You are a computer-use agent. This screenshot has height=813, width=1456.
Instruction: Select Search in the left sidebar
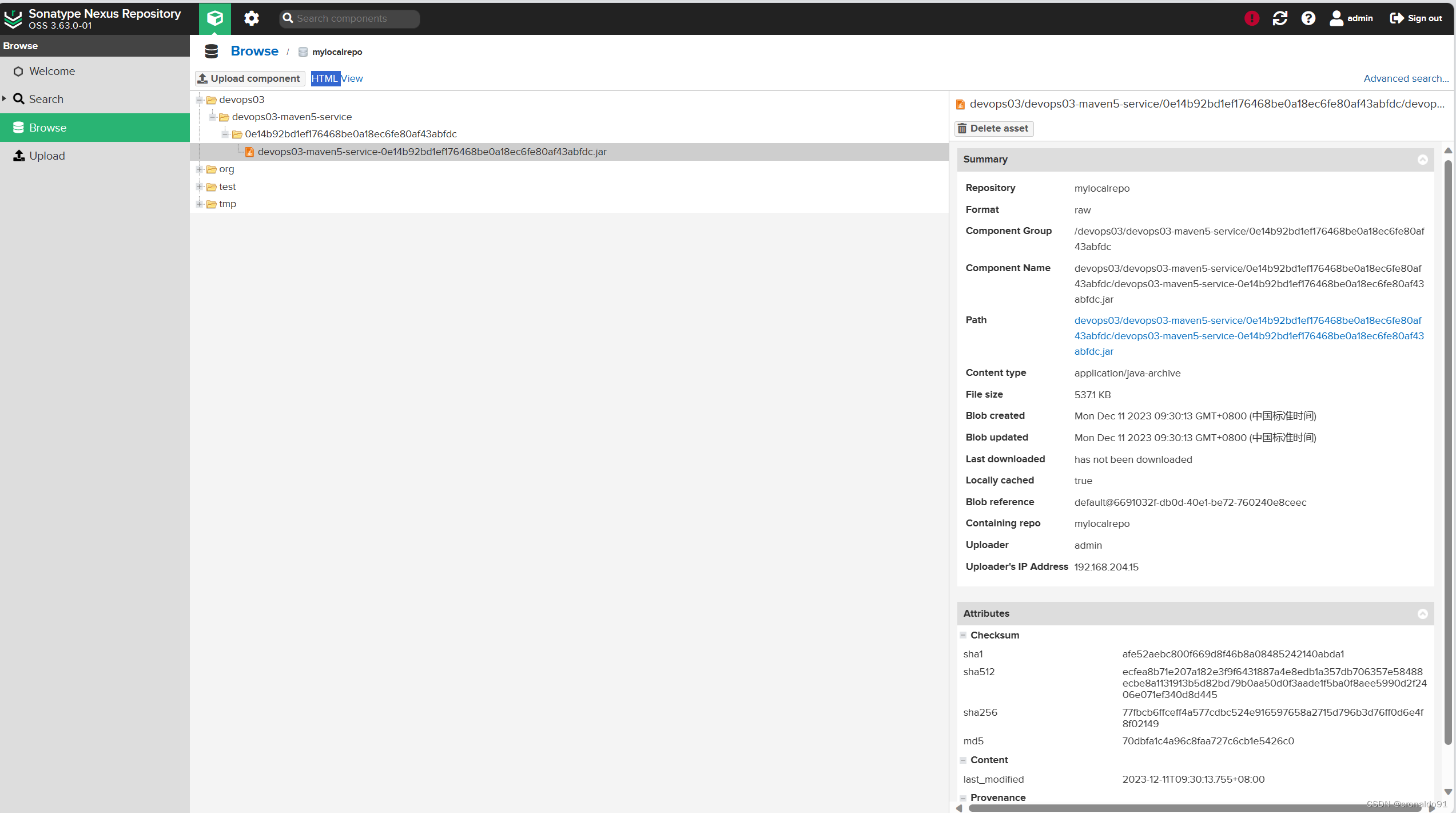[x=45, y=98]
